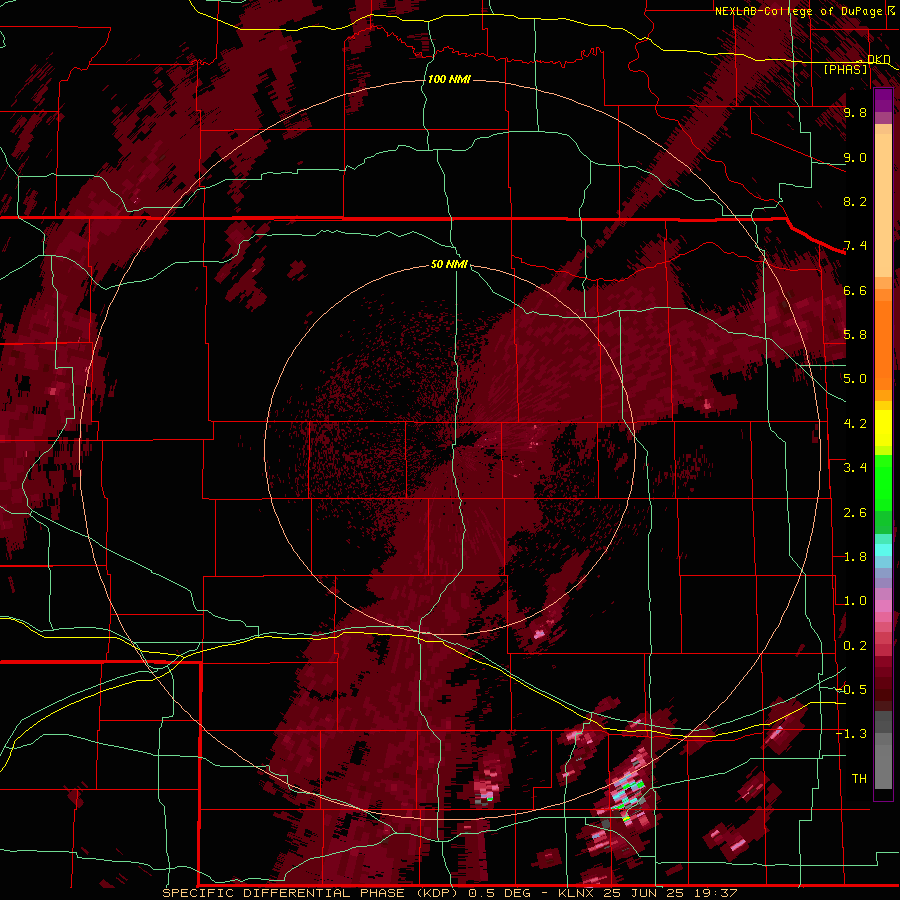900x900 pixels.
Task: Click the -0.5 value on the color scale
Action: pyautogui.click(x=852, y=689)
